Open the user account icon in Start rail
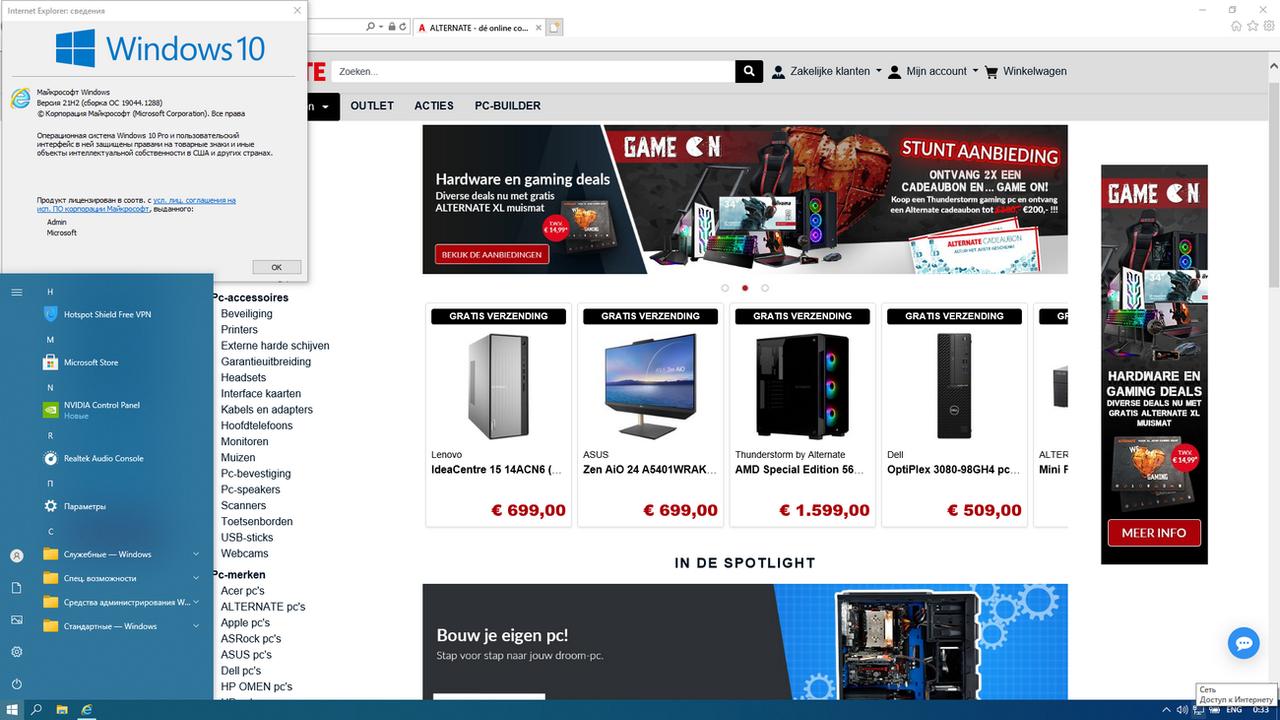Screen dimensions: 1280x720 tap(16, 556)
